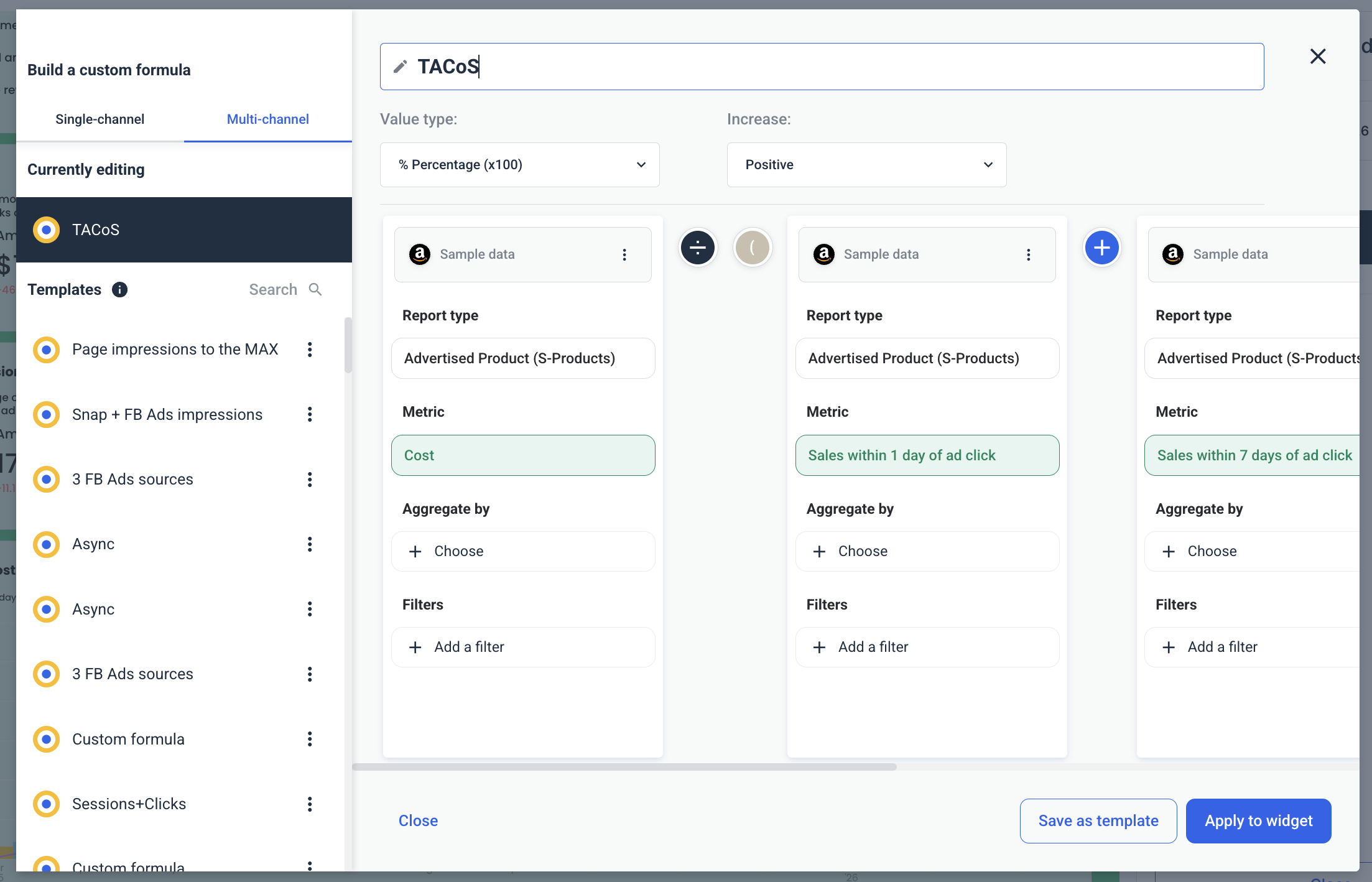Click the divide operator icon
Screen dimensions: 1372x882
point(697,248)
